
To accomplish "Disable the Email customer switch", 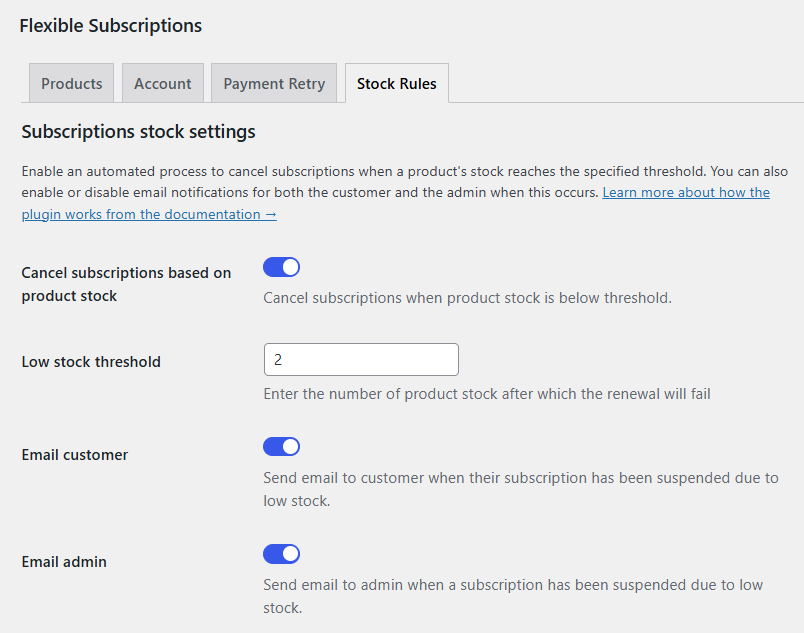I will pos(282,446).
